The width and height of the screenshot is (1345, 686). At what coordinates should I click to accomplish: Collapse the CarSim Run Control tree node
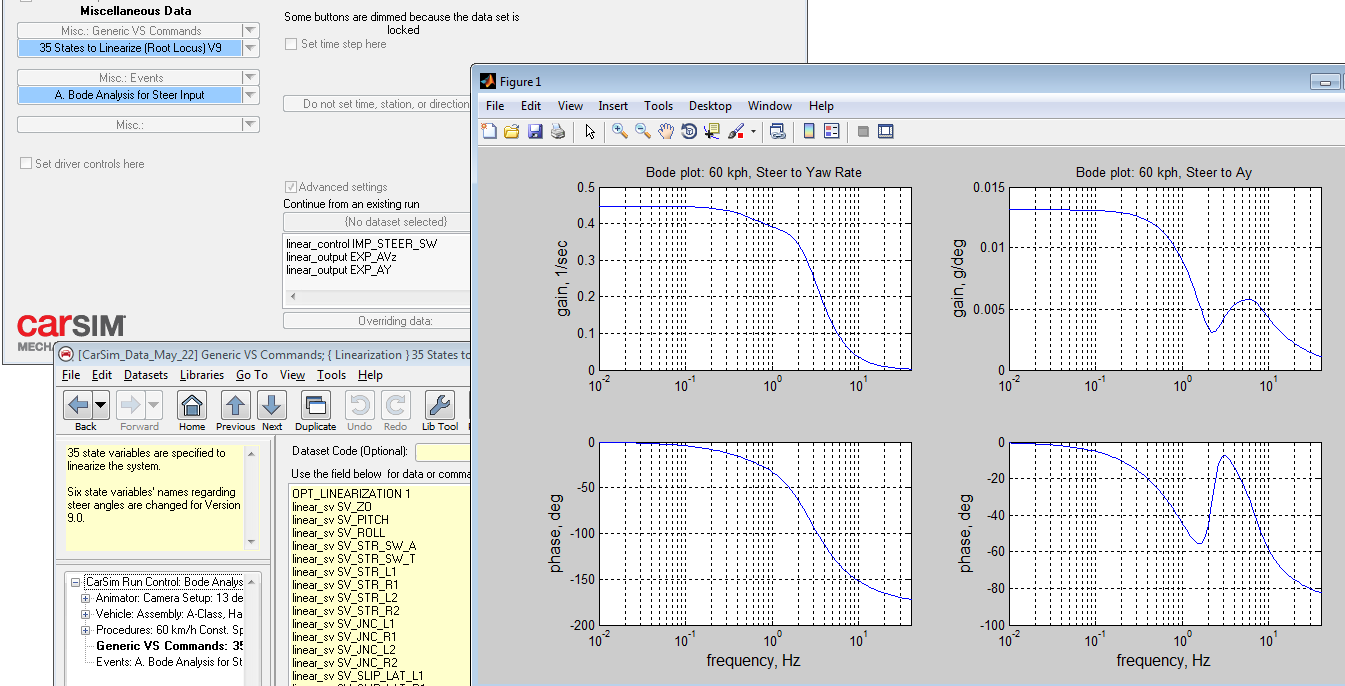coord(75,581)
